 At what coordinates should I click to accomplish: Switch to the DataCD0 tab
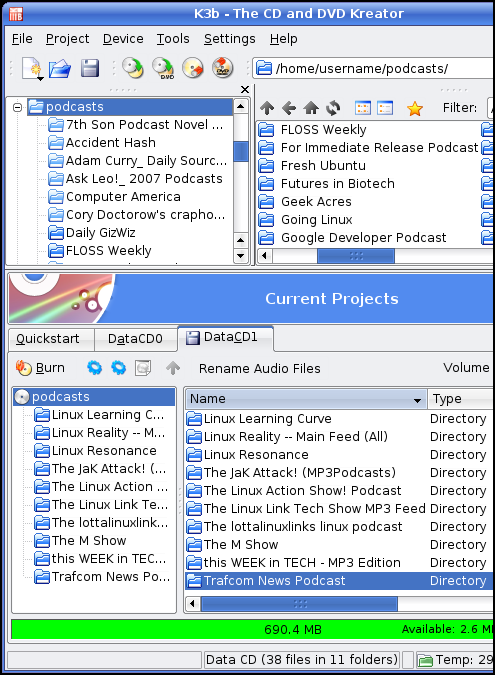click(x=136, y=339)
